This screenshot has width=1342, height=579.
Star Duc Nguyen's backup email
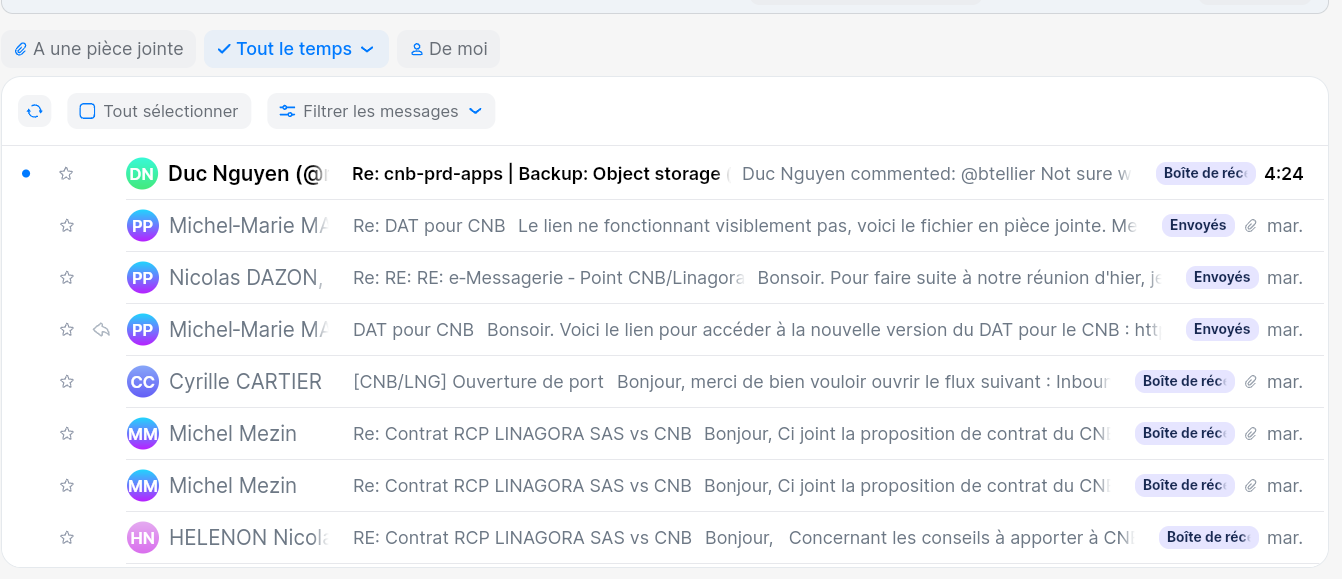pyautogui.click(x=66, y=173)
